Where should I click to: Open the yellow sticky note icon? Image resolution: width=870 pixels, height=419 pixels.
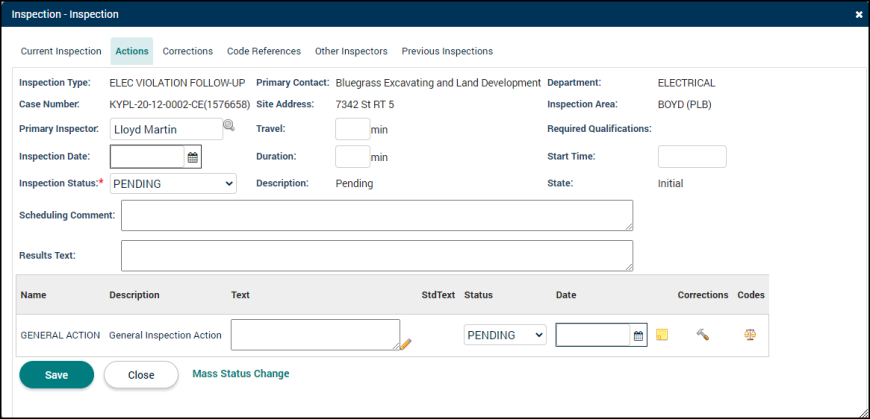[x=661, y=335]
